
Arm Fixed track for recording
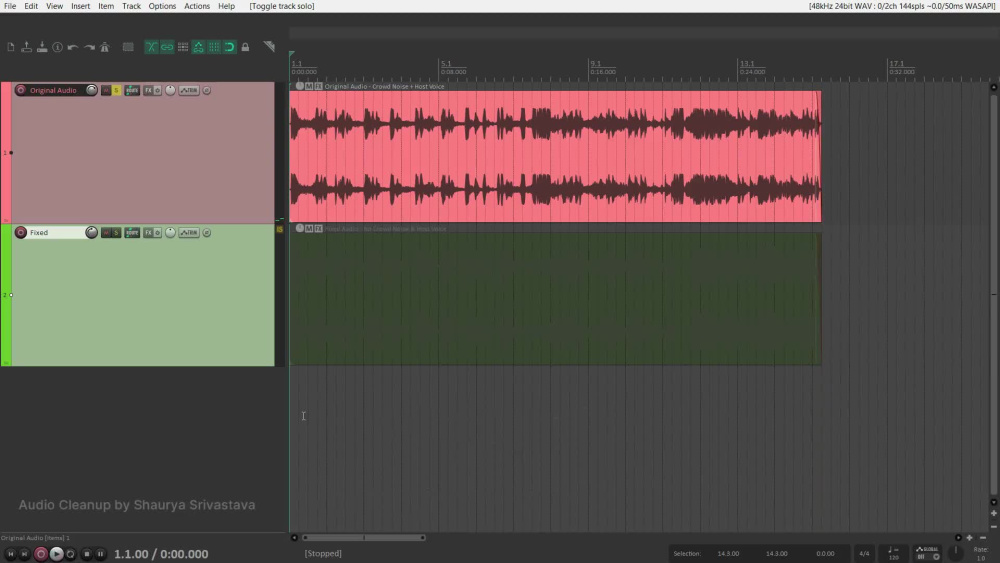21,233
